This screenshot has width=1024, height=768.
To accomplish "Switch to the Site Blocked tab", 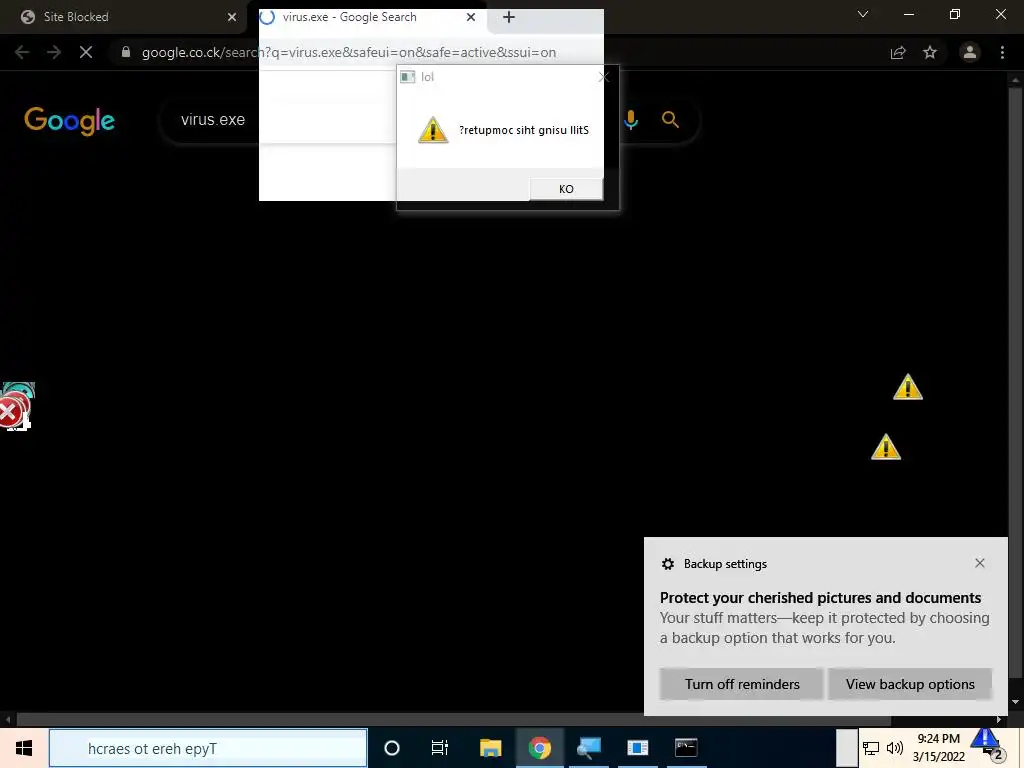I will click(x=123, y=17).
